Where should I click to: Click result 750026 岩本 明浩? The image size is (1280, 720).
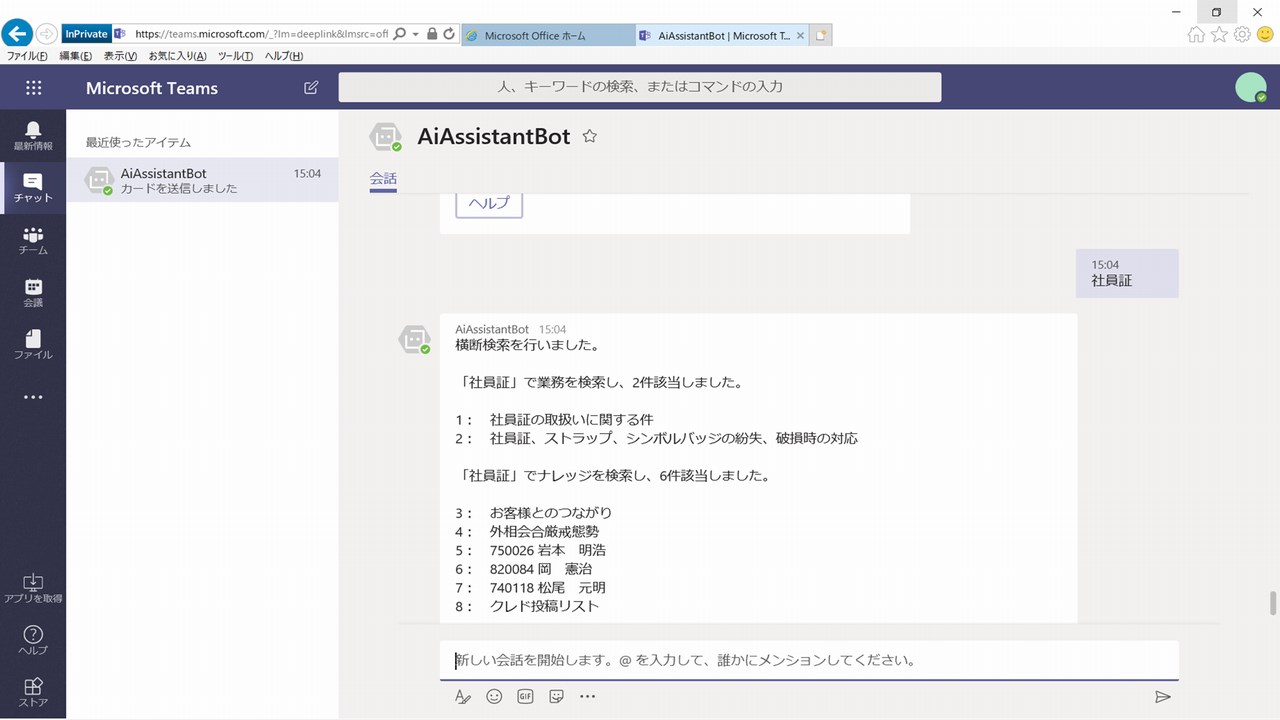(x=548, y=550)
